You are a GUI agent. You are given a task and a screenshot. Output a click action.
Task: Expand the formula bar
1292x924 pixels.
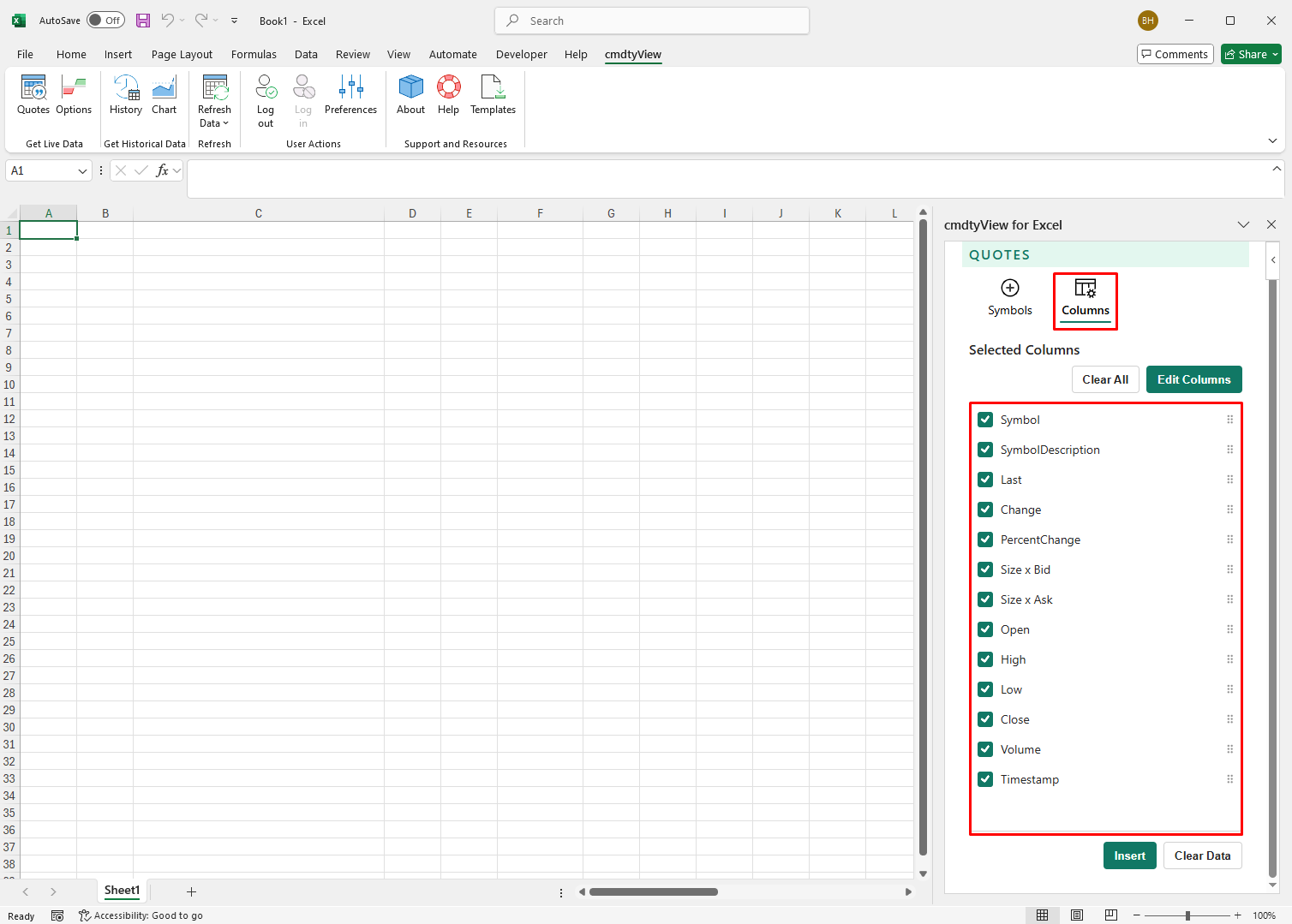[1277, 169]
